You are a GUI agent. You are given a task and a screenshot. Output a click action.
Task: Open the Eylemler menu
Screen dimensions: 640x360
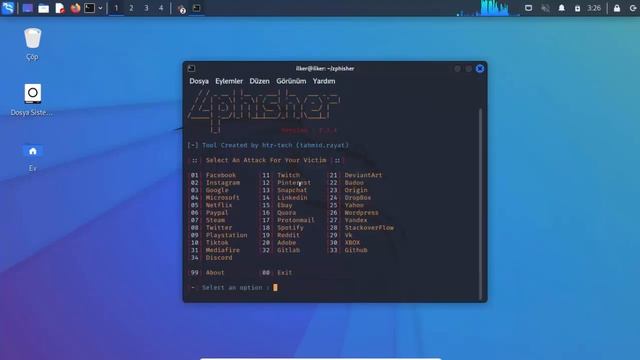point(229,81)
